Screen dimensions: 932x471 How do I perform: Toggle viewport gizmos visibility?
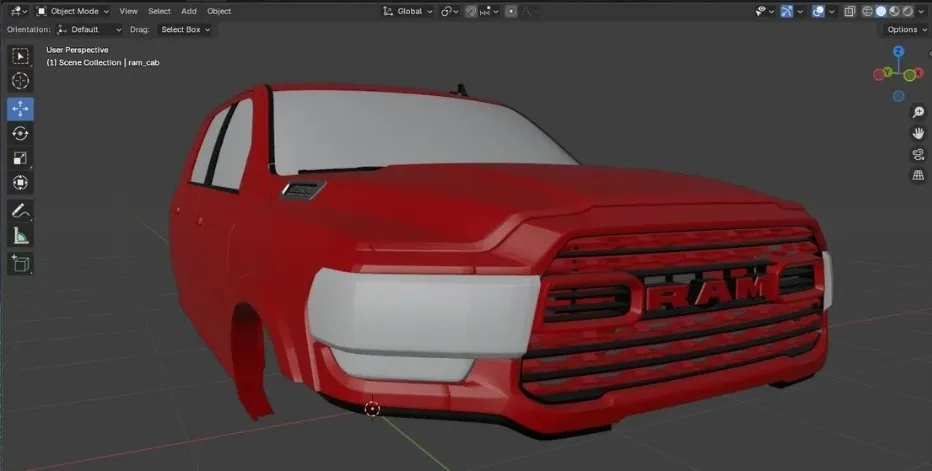786,11
